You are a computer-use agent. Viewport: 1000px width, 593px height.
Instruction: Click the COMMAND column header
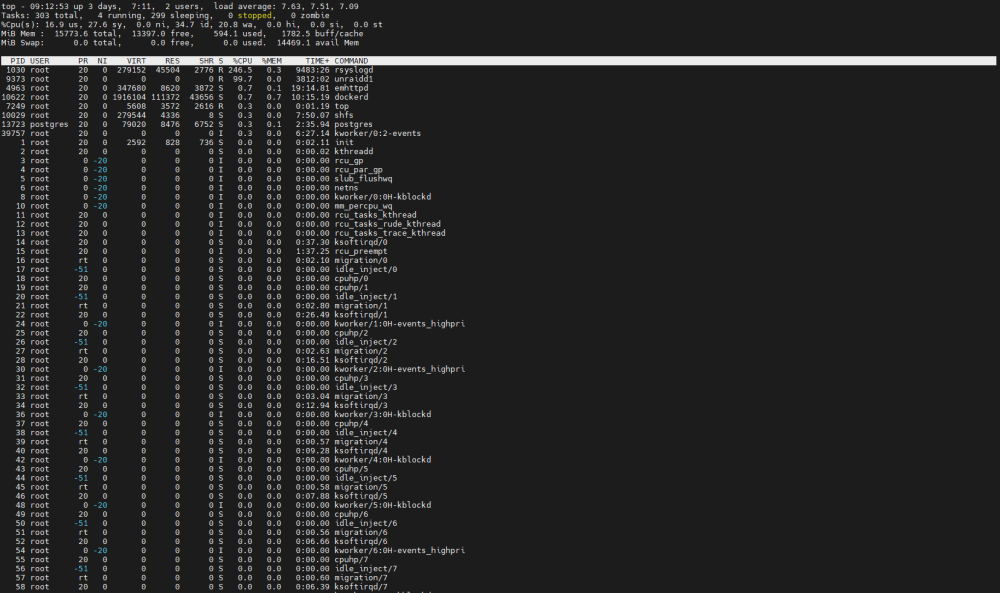(351, 61)
